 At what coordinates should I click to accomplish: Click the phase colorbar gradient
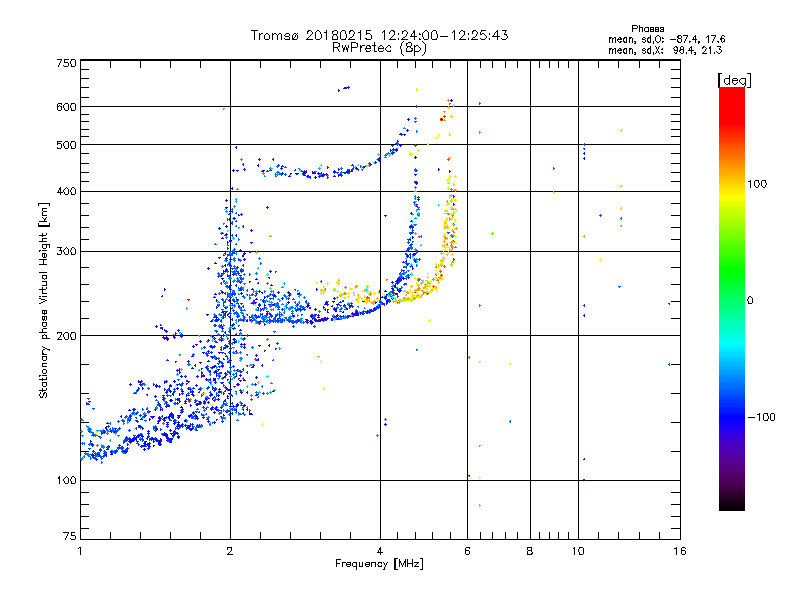coord(732,299)
